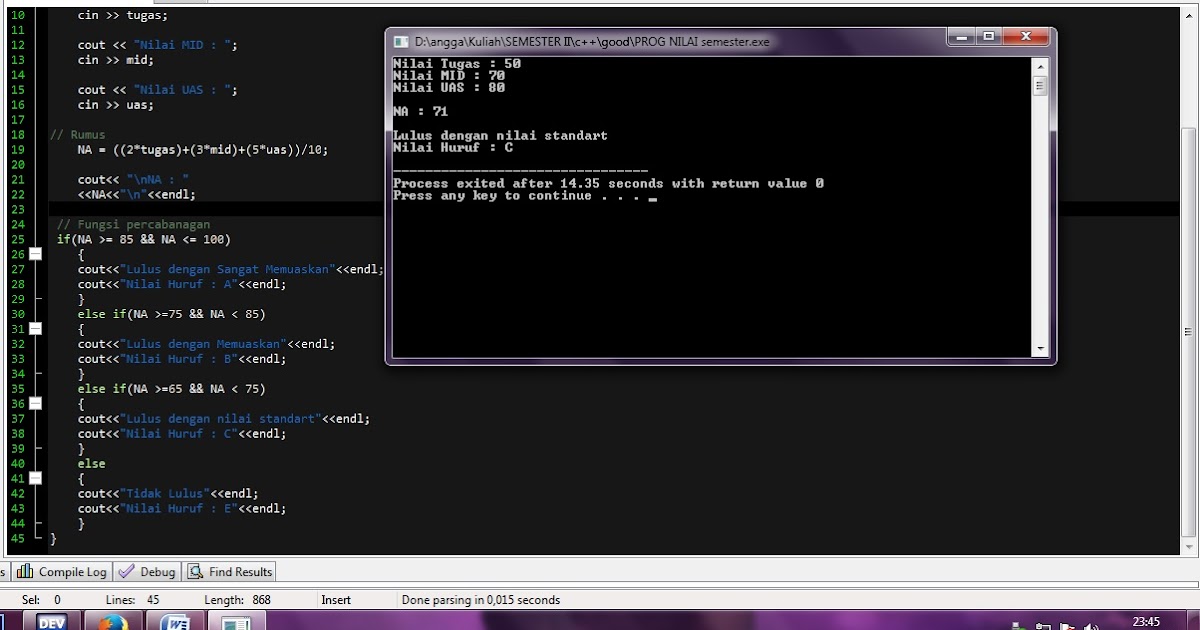Collapse the code fold at line 26
Image resolution: width=1200 pixels, height=630 pixels.
click(x=34, y=253)
